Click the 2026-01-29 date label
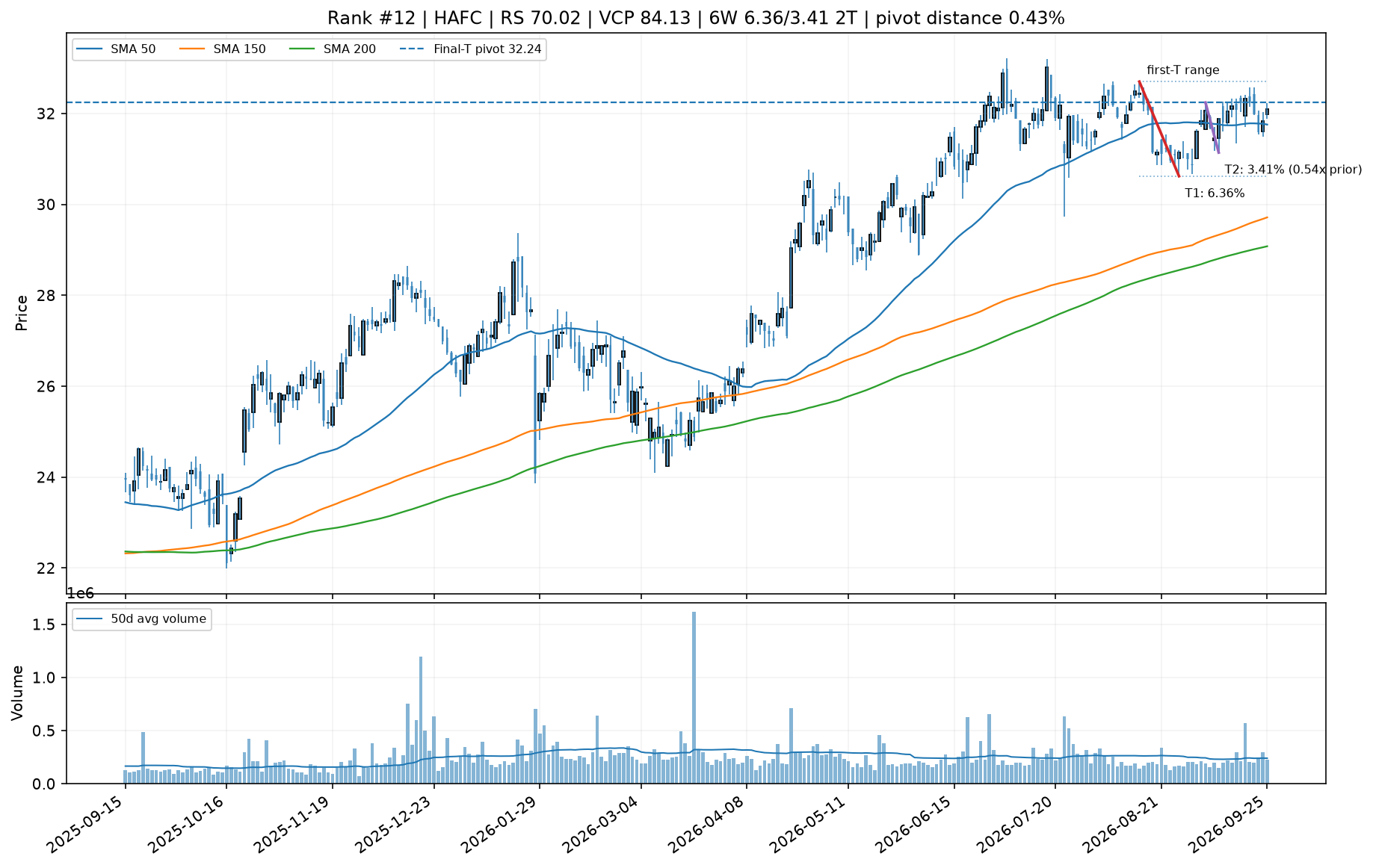The width and height of the screenshot is (1373, 868). tap(502, 824)
